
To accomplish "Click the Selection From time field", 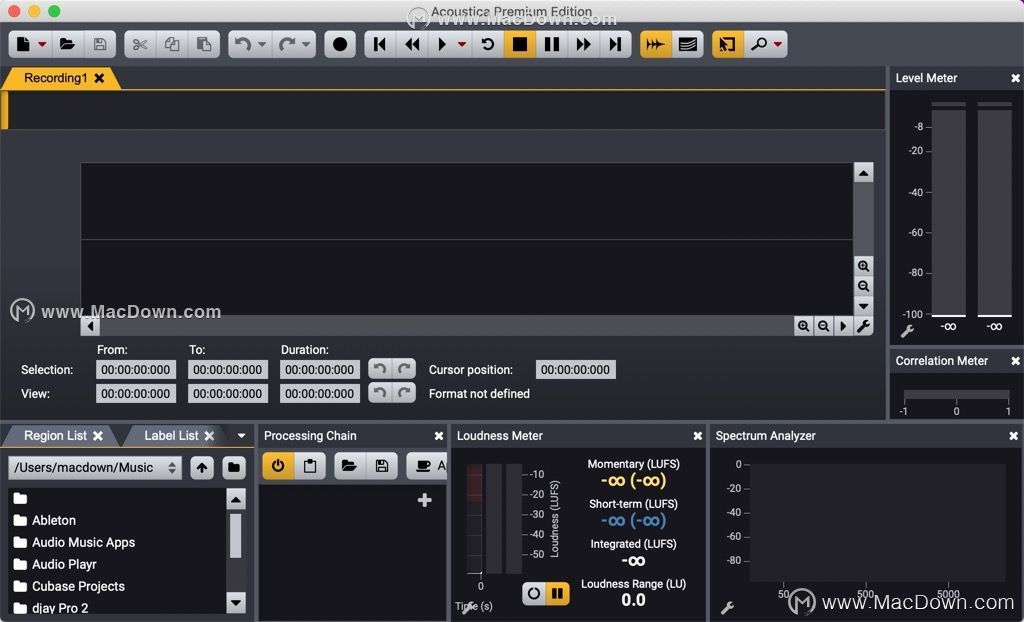I will pyautogui.click(x=136, y=370).
